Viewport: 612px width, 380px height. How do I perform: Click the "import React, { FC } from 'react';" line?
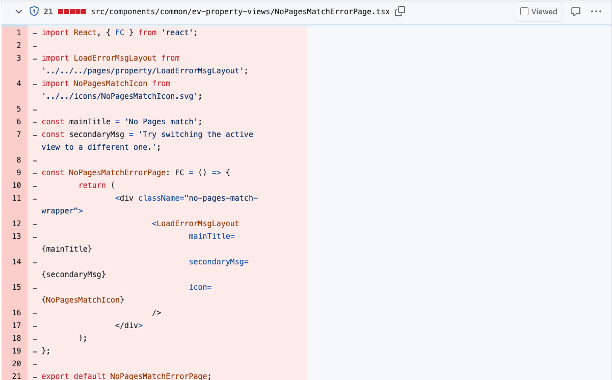pyautogui.click(x=119, y=32)
